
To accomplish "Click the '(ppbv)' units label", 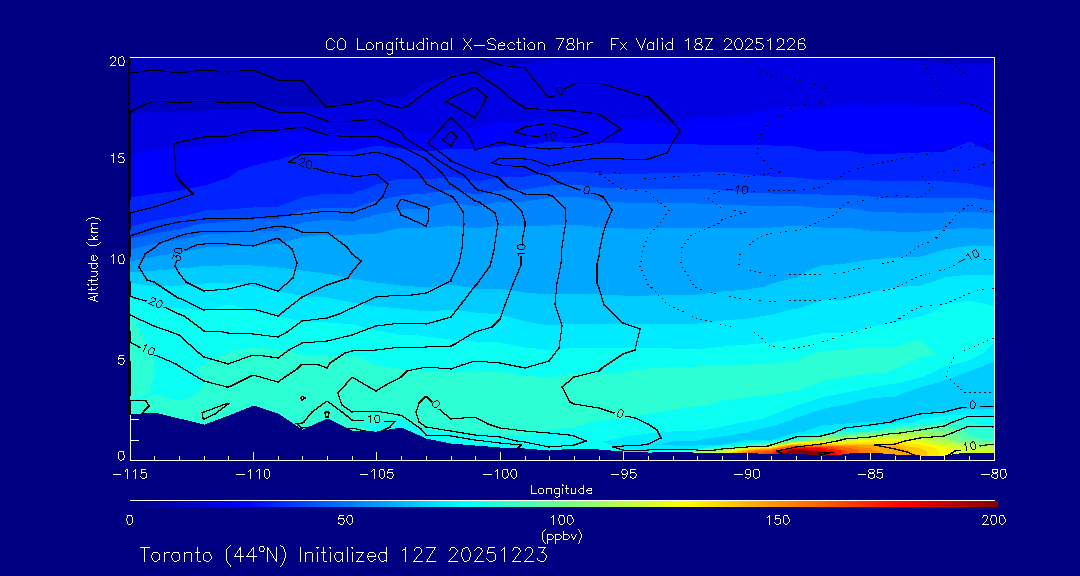I will [562, 535].
